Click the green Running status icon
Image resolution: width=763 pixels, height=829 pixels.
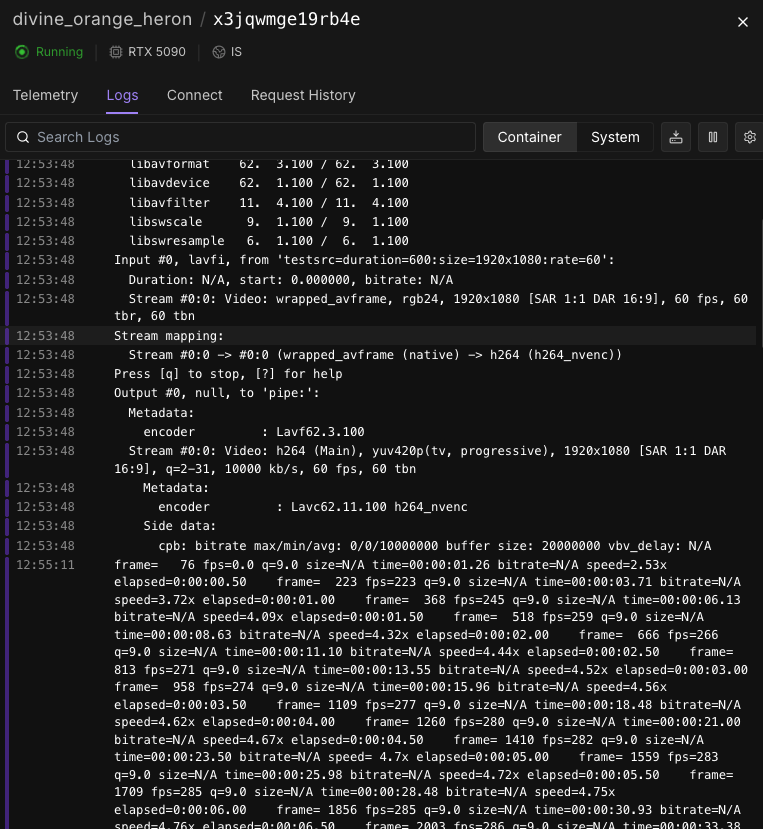22,52
